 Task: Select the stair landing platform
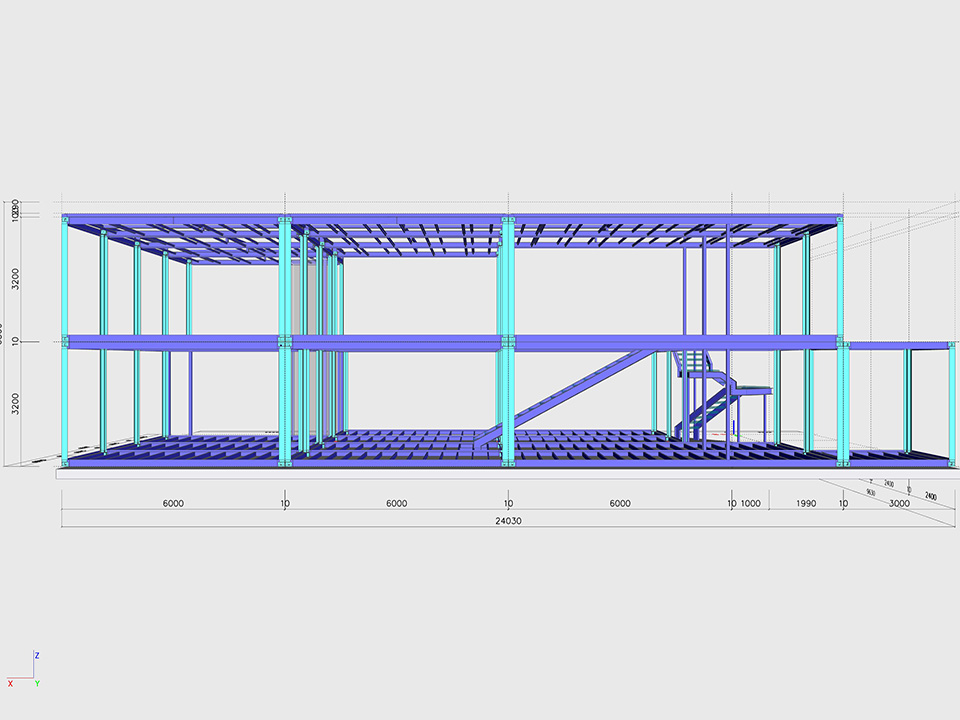(752, 389)
